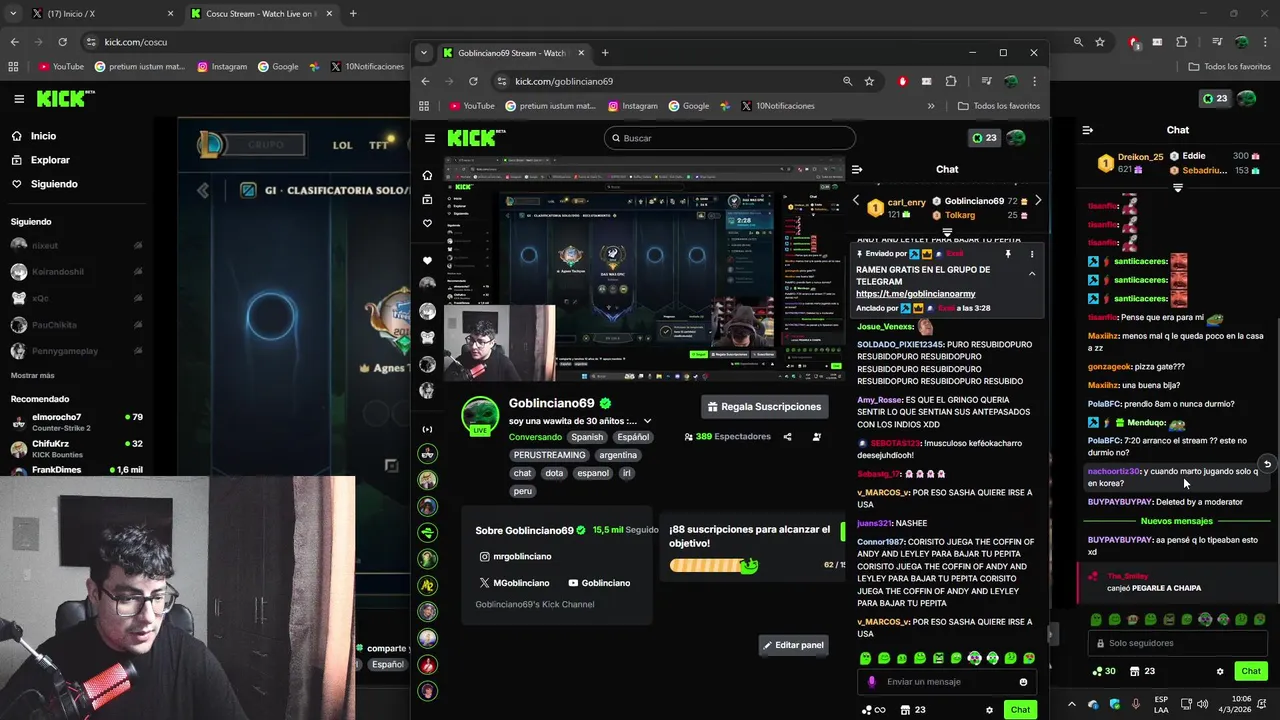Open chat settings gear in Goblinciano69 window
Image resolution: width=1280 pixels, height=720 pixels.
click(x=990, y=710)
